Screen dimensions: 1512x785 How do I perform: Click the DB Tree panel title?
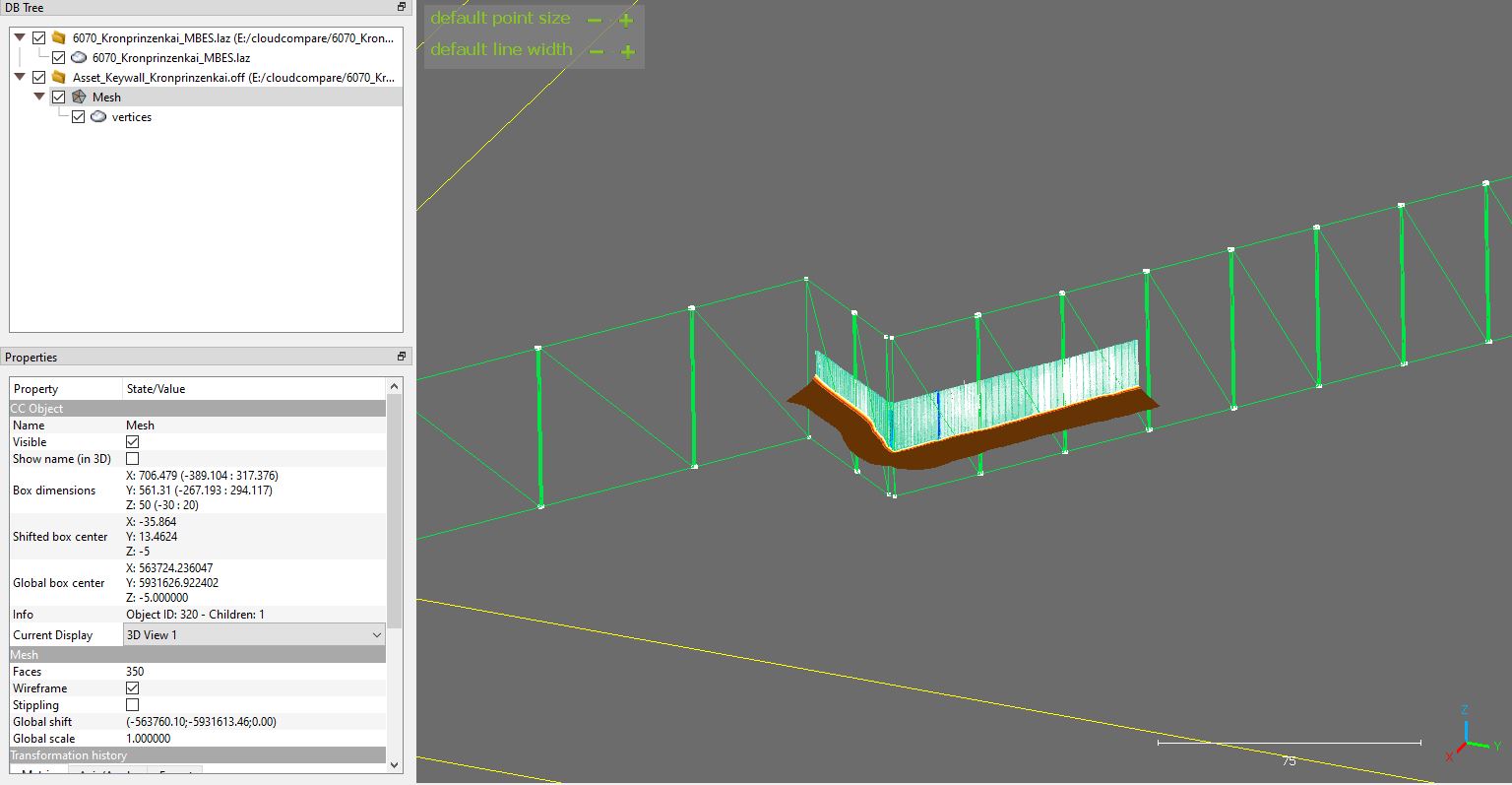click(x=24, y=7)
